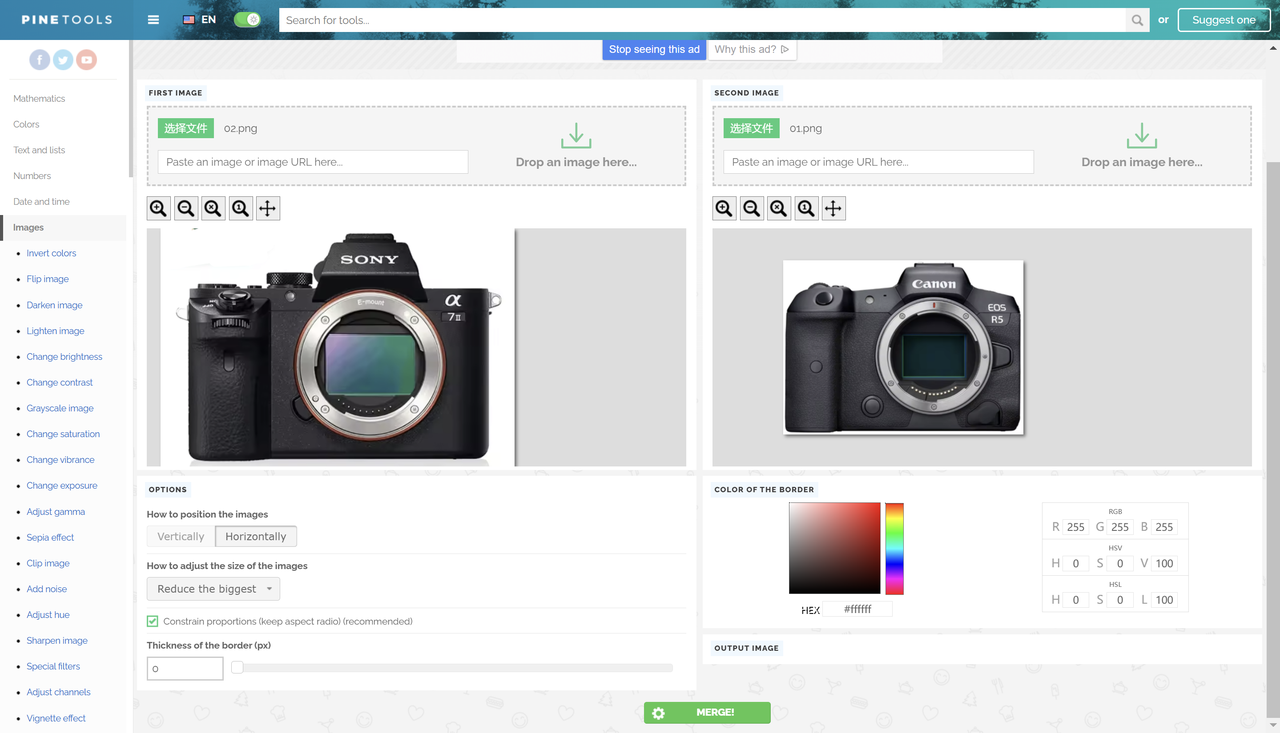Screen dimensions: 1280x733
Task: Click the HEX color value field
Action: pos(857,609)
